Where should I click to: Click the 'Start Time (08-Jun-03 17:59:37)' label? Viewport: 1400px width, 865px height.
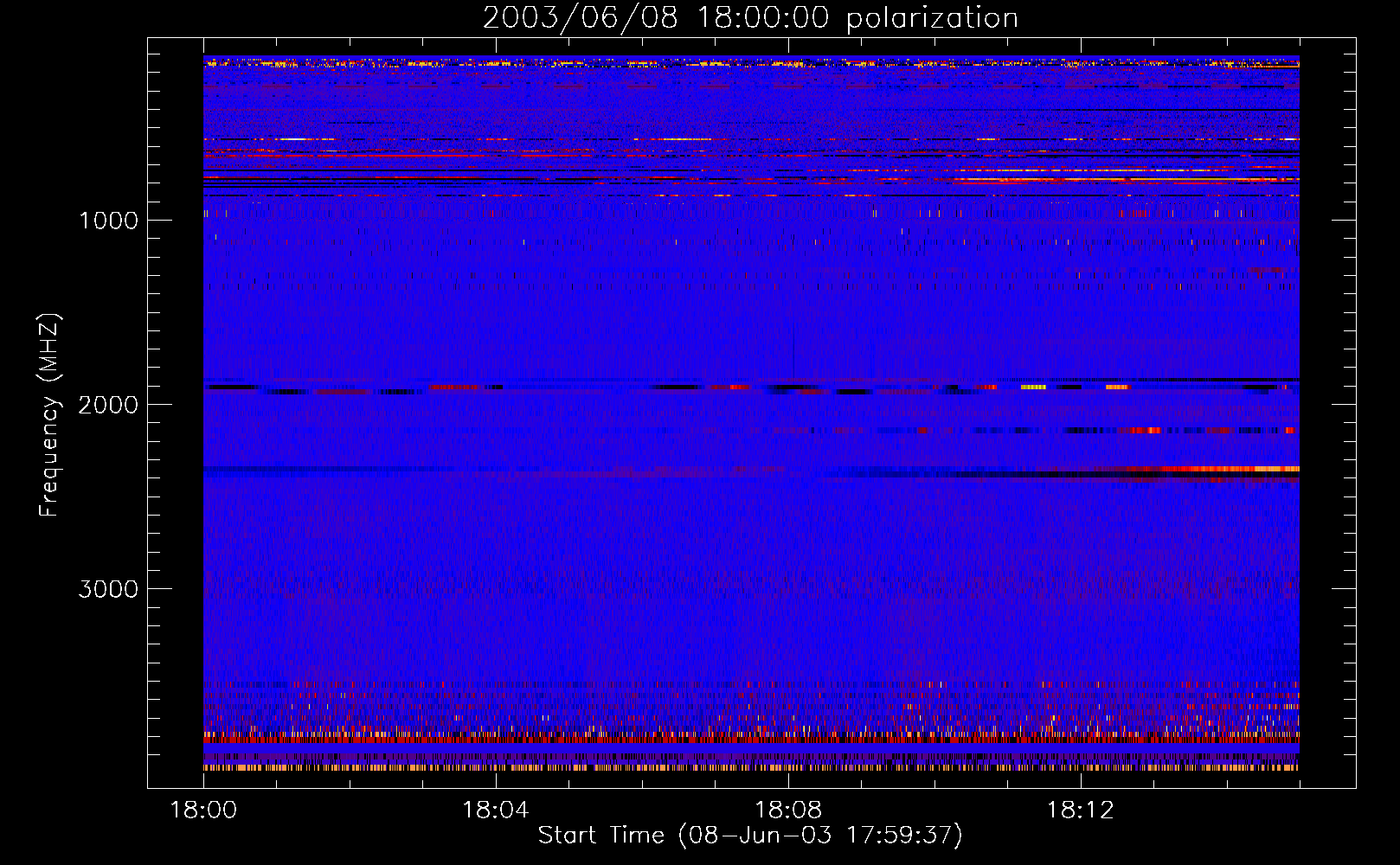(x=750, y=836)
